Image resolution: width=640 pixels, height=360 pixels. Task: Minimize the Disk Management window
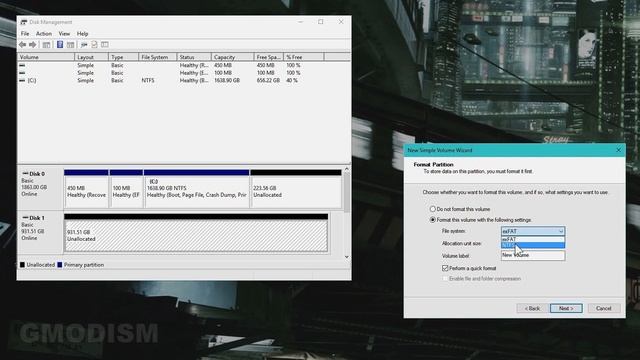pyautogui.click(x=300, y=22)
